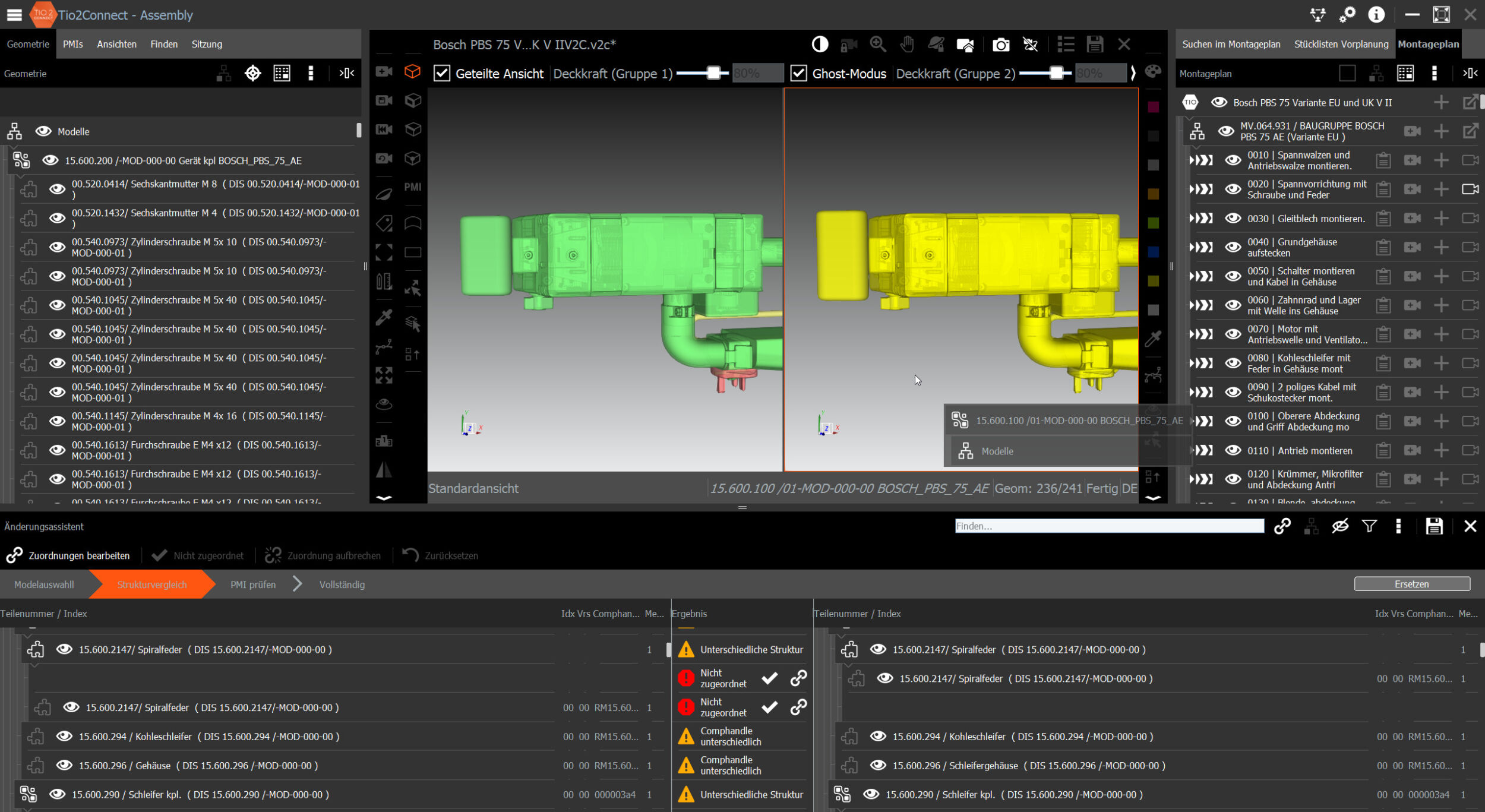Hide 15.600.294 Kohleschleifer with its eye toggle
Screen dimensions: 1485x812
pyautogui.click(x=64, y=736)
